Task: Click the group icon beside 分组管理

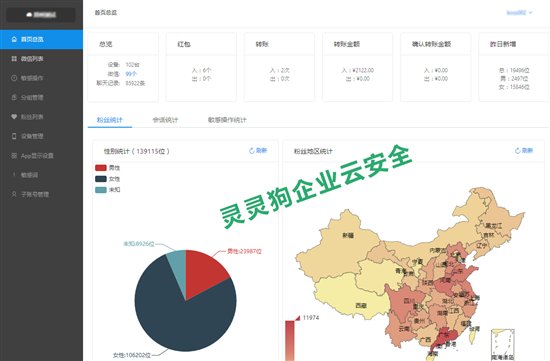Action: tap(14, 97)
